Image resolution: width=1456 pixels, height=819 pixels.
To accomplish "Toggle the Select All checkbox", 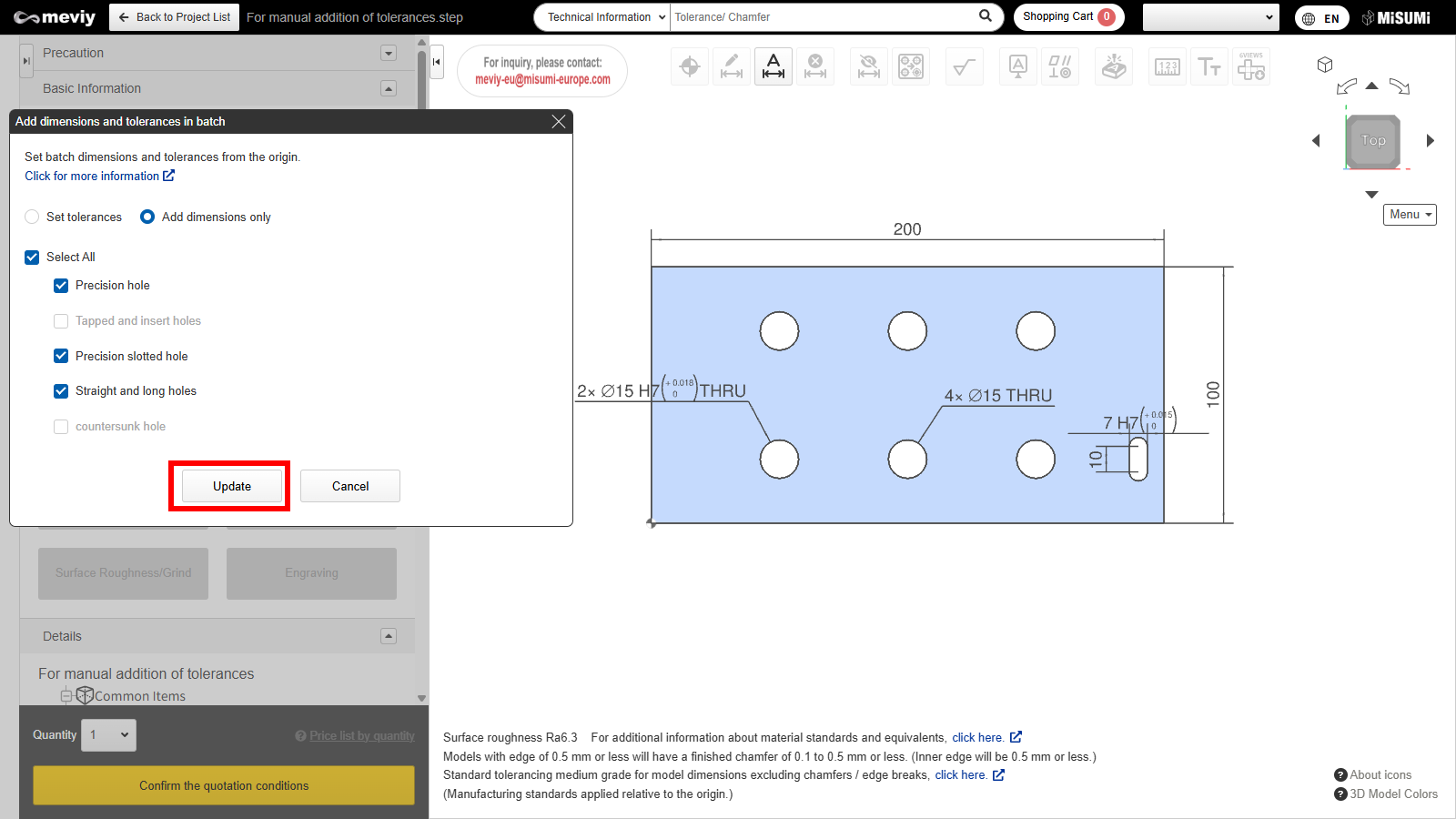I will click(x=32, y=258).
